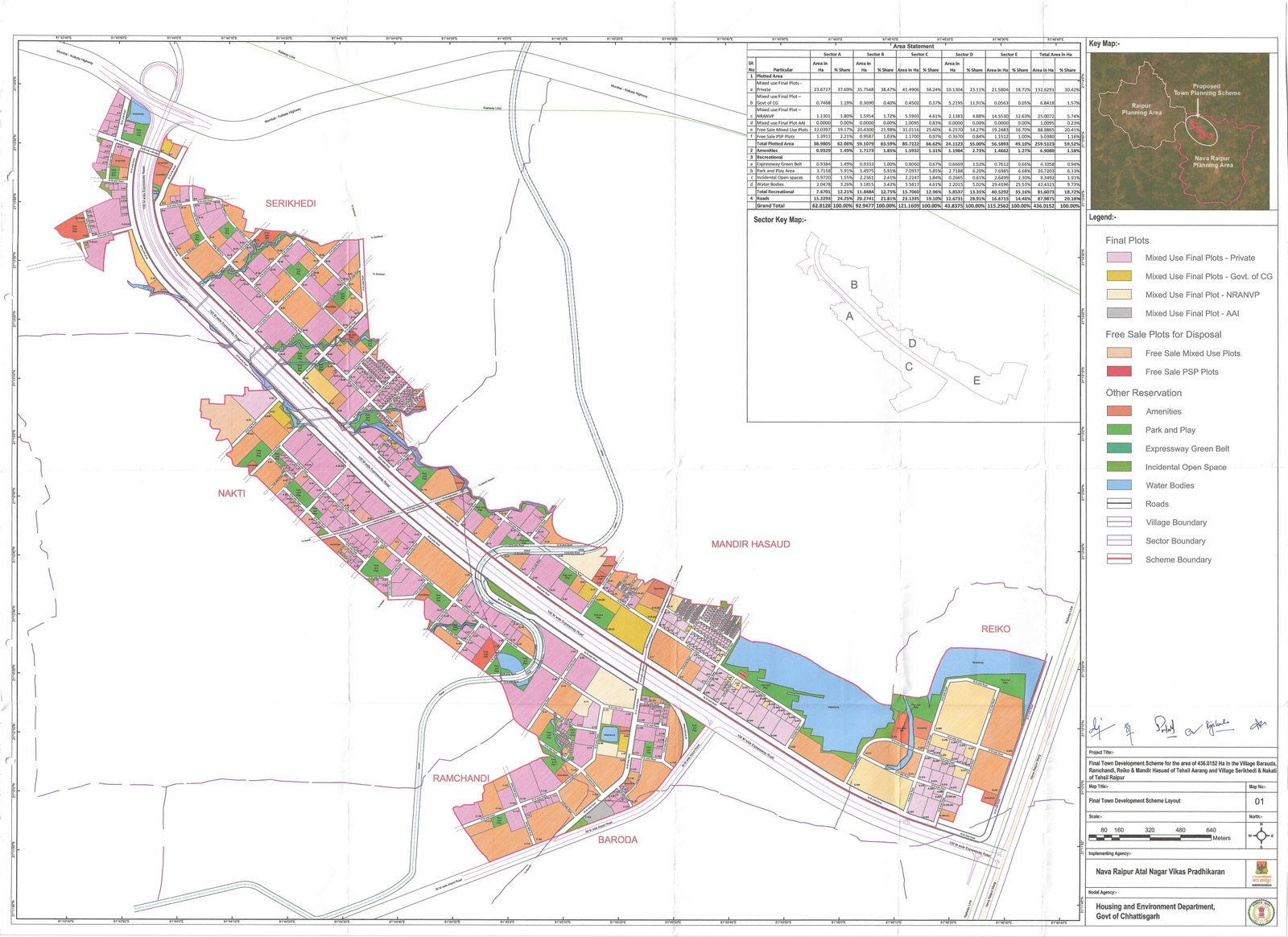The height and width of the screenshot is (937, 1288).
Task: Click the map number 01 box
Action: [1259, 801]
